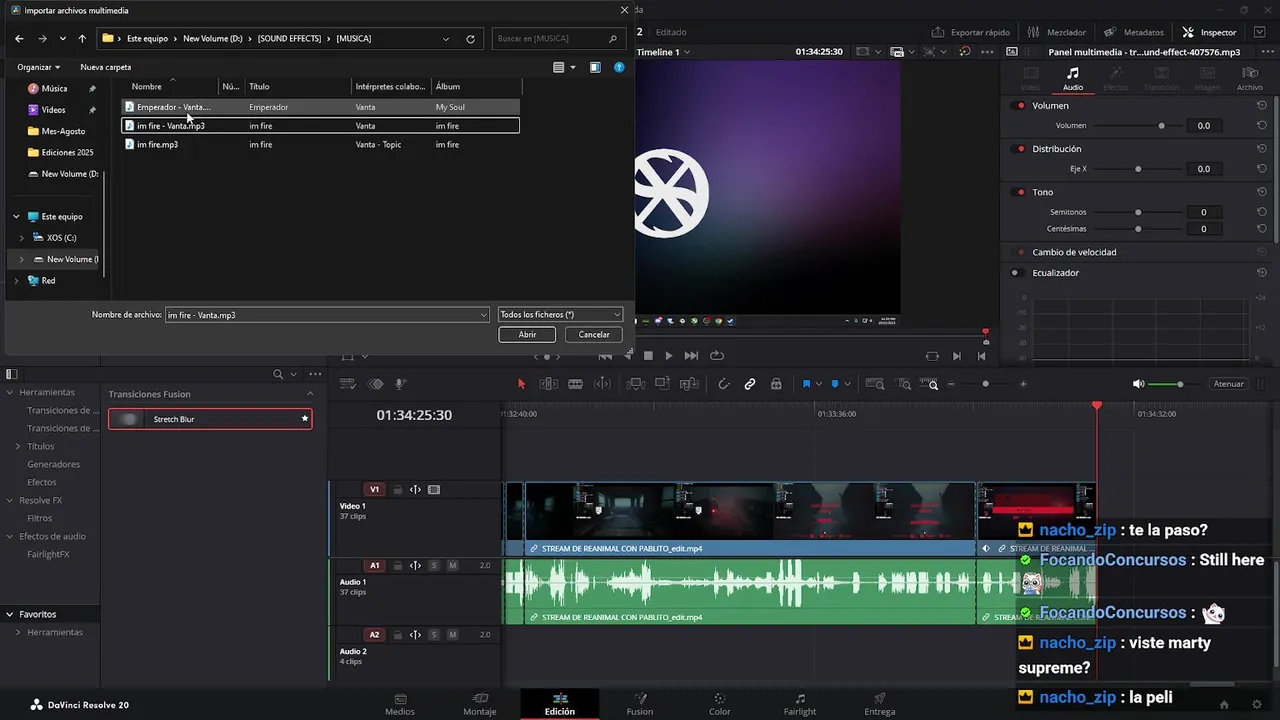Select the arrow Selection mode tool
This screenshot has width=1280, height=720.
point(521,384)
